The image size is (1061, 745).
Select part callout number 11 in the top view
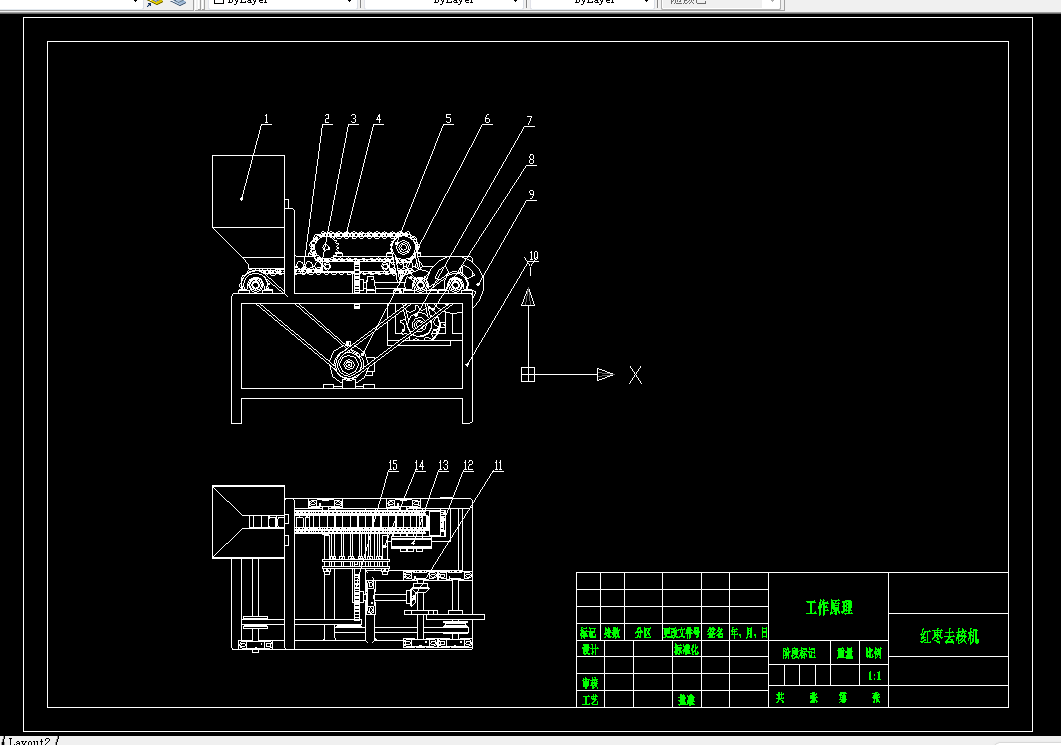pos(499,466)
